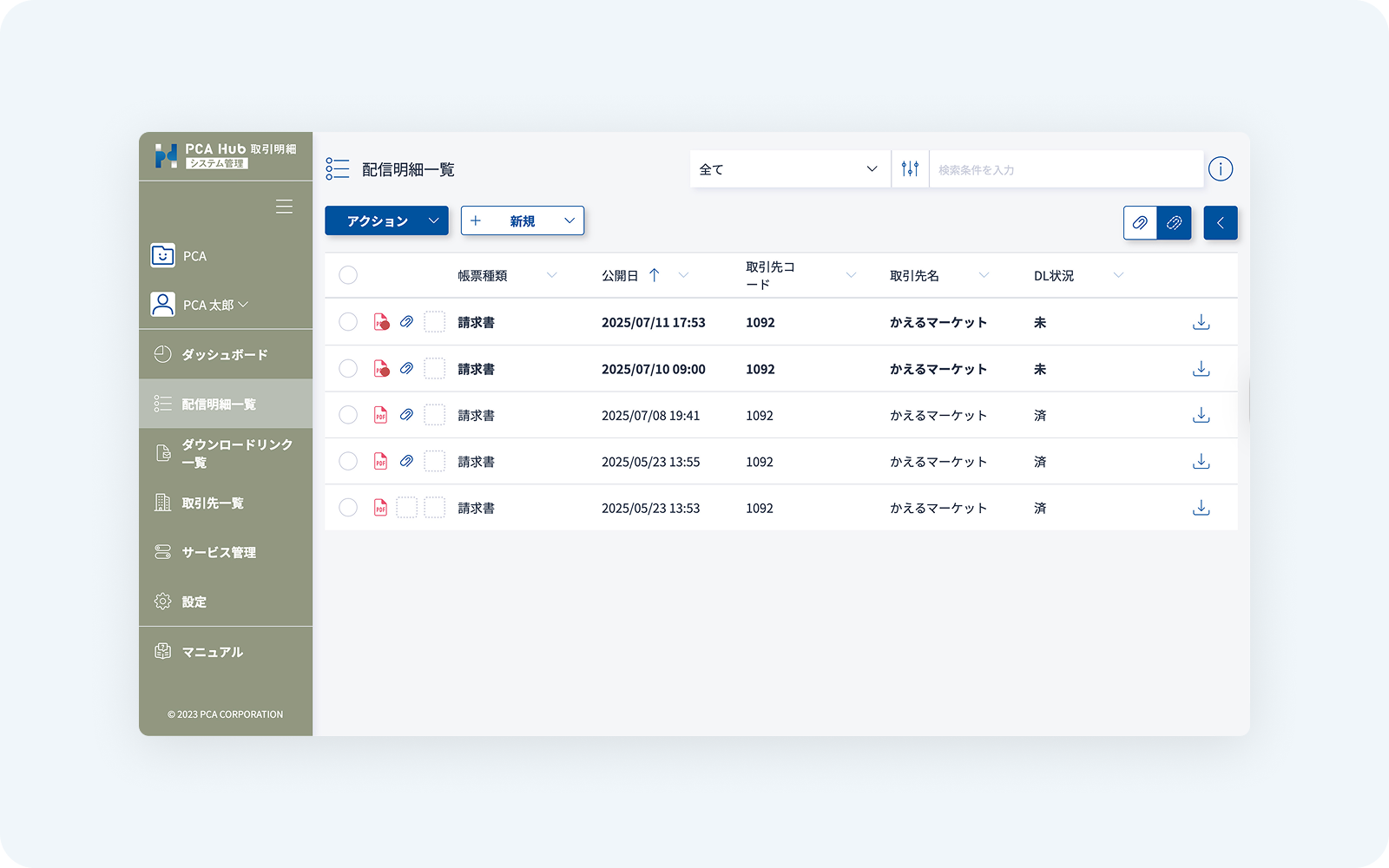Click the 取引先コード column header
Viewport: 1389px width, 868px height.
click(770, 275)
